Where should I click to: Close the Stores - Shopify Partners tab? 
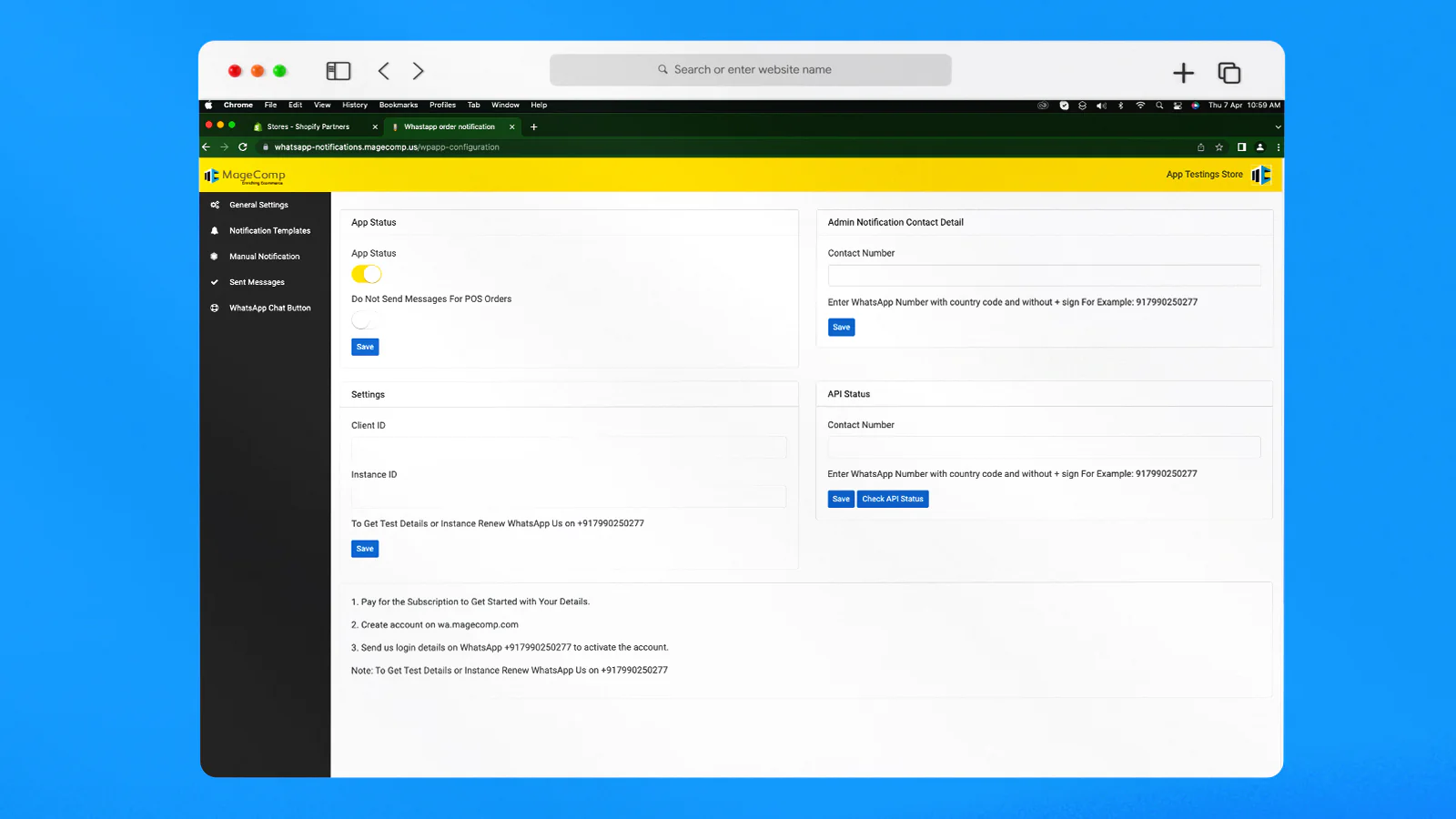pos(375,126)
